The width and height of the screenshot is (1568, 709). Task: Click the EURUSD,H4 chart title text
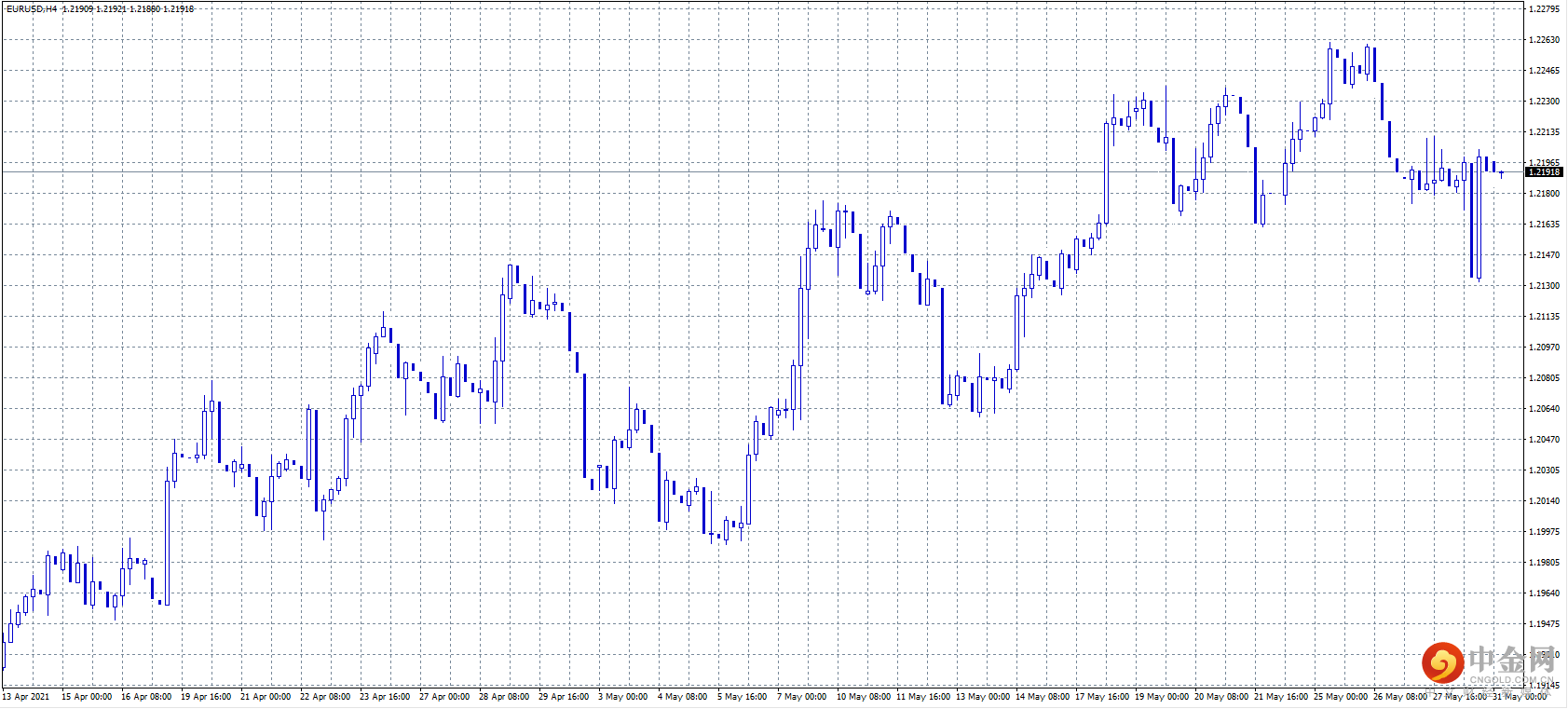tap(32, 8)
